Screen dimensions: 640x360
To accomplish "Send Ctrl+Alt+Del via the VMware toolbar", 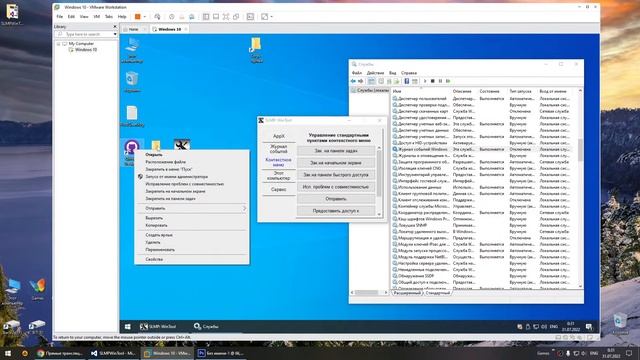I will (x=157, y=17).
